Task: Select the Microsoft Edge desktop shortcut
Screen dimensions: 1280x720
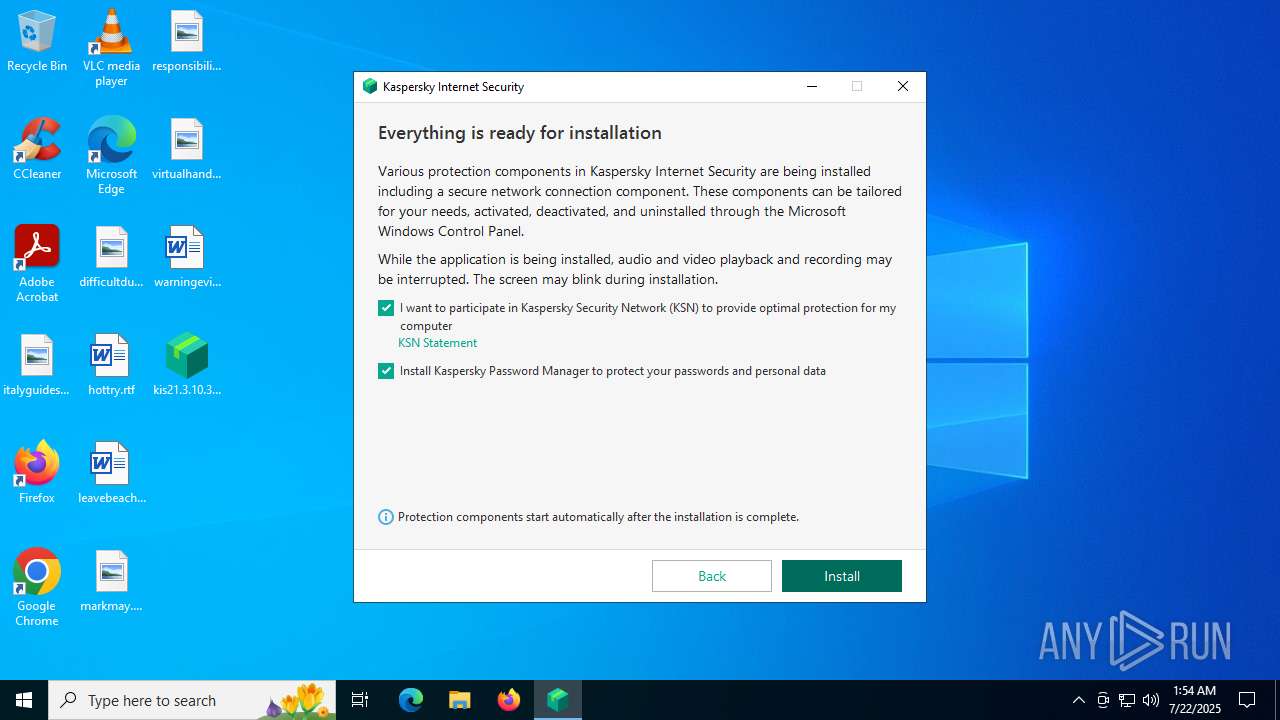Action: [x=111, y=156]
